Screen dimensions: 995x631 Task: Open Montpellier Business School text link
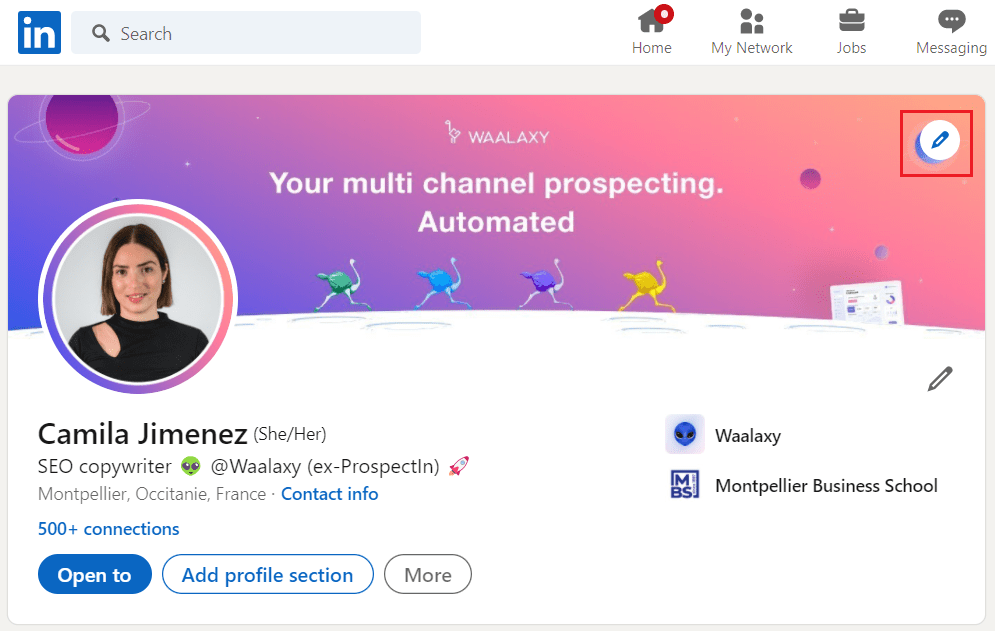tap(826, 486)
